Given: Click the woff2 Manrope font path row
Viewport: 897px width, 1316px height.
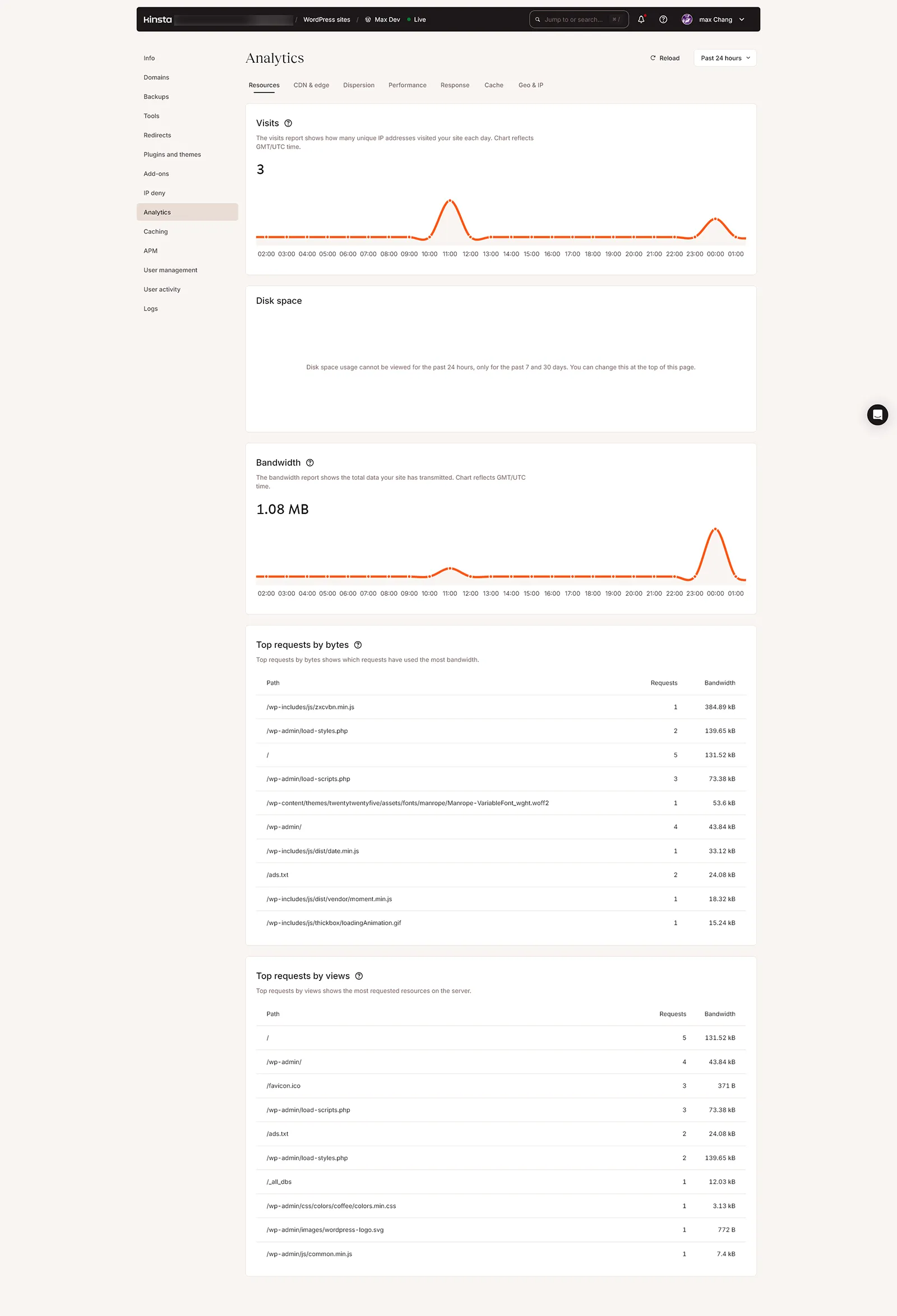Looking at the screenshot, I should tap(501, 803).
